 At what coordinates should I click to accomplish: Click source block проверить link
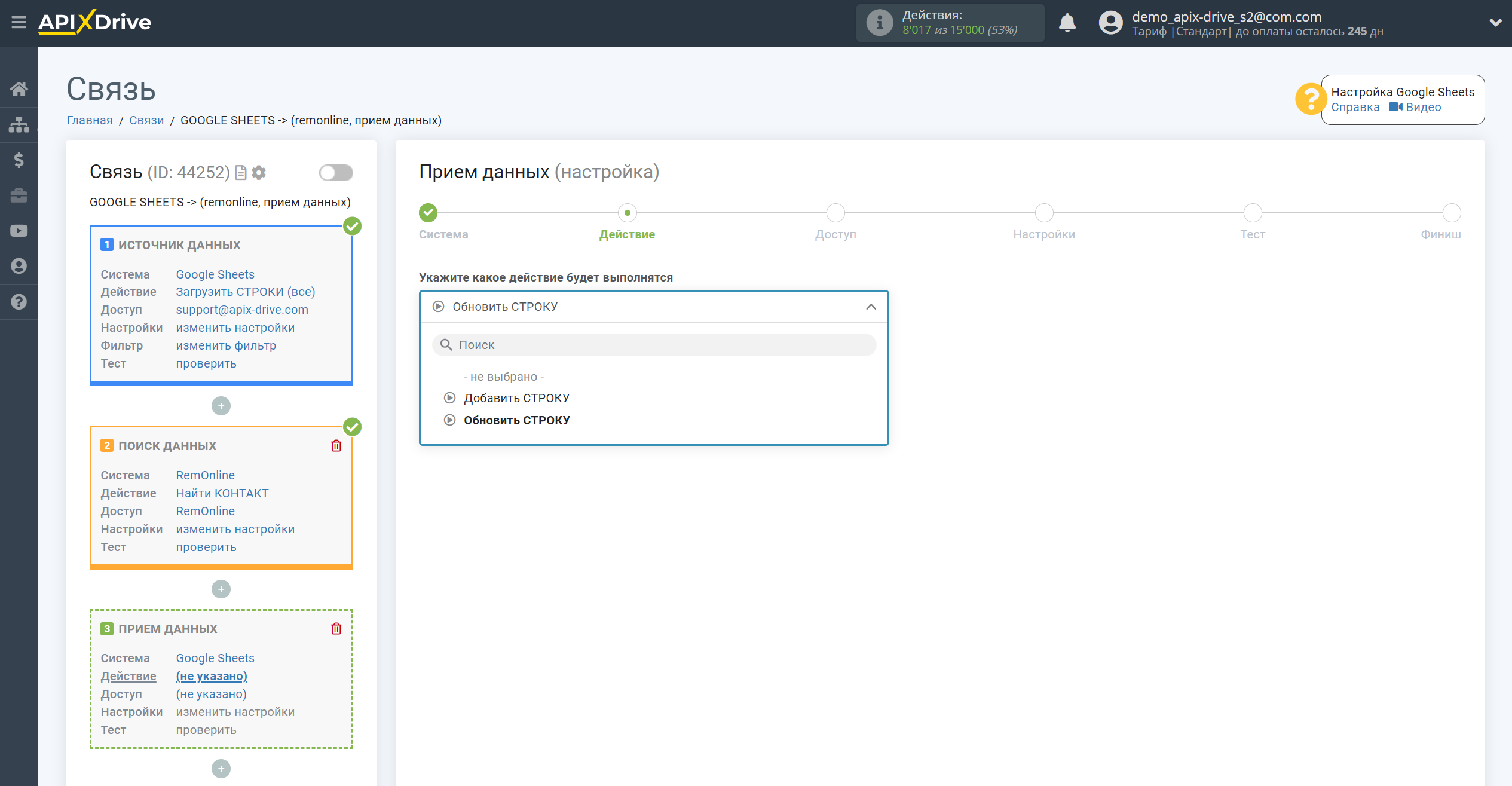[x=206, y=363]
